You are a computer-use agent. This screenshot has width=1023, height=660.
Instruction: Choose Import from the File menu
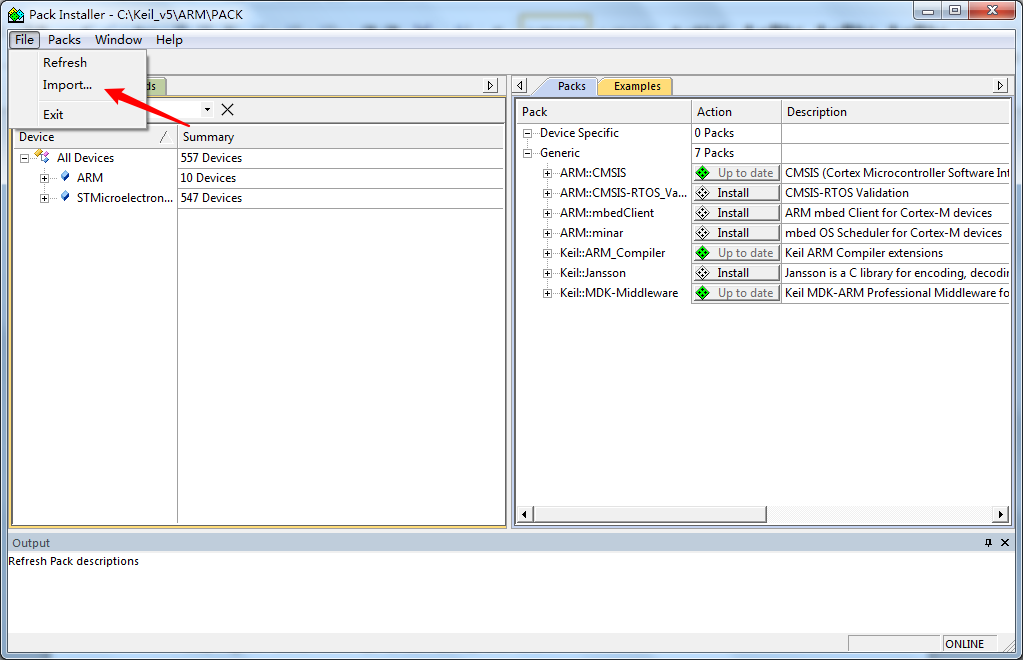coord(67,85)
